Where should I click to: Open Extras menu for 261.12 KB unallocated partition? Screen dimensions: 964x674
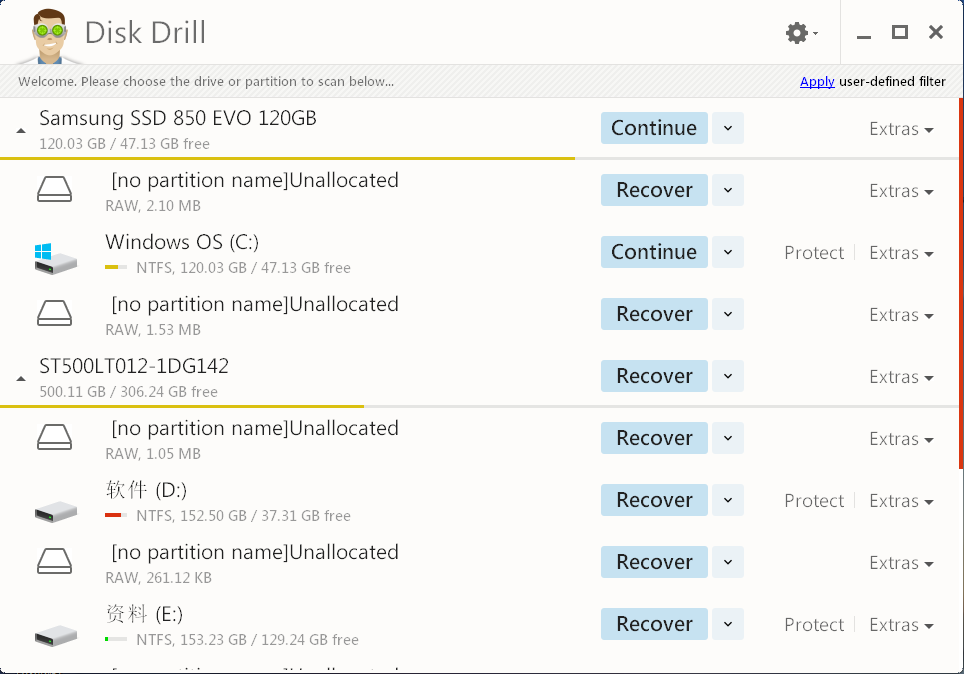coord(901,563)
